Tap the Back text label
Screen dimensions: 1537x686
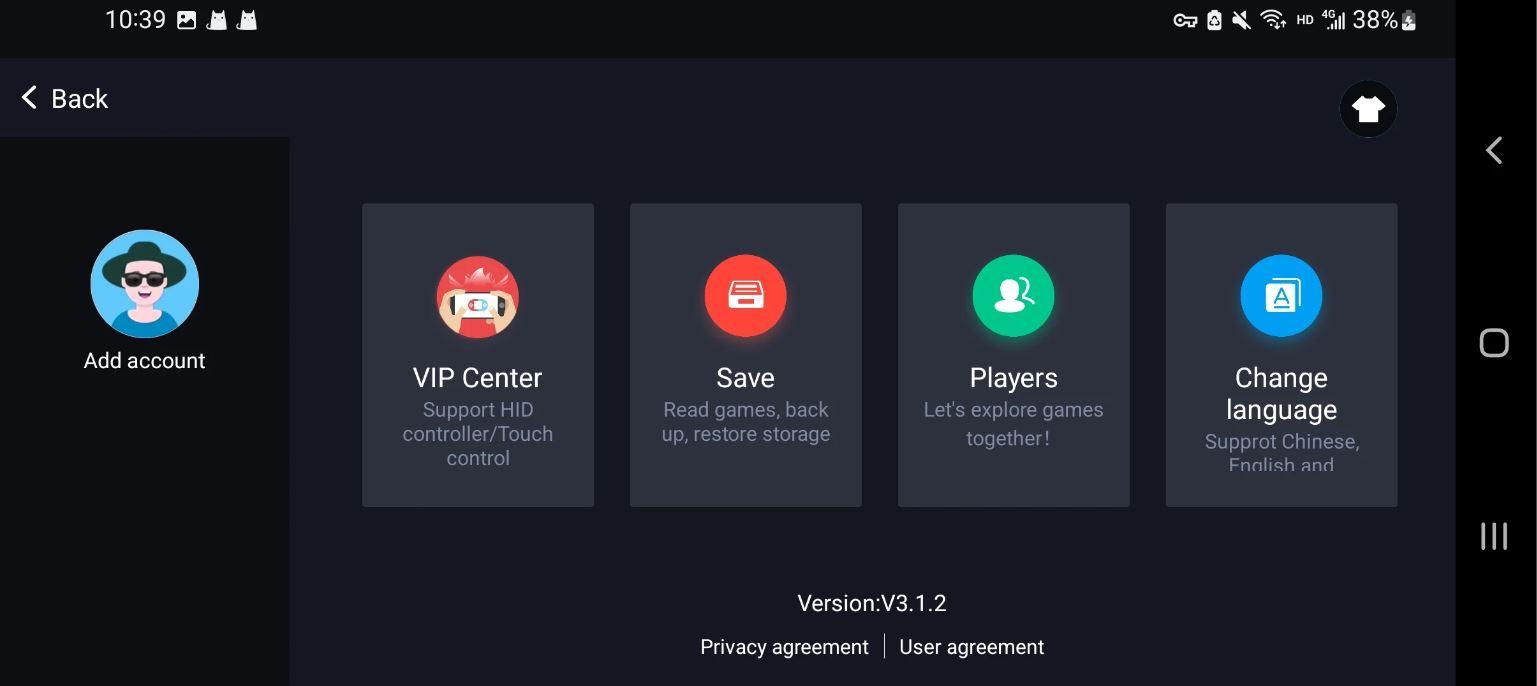click(x=80, y=99)
